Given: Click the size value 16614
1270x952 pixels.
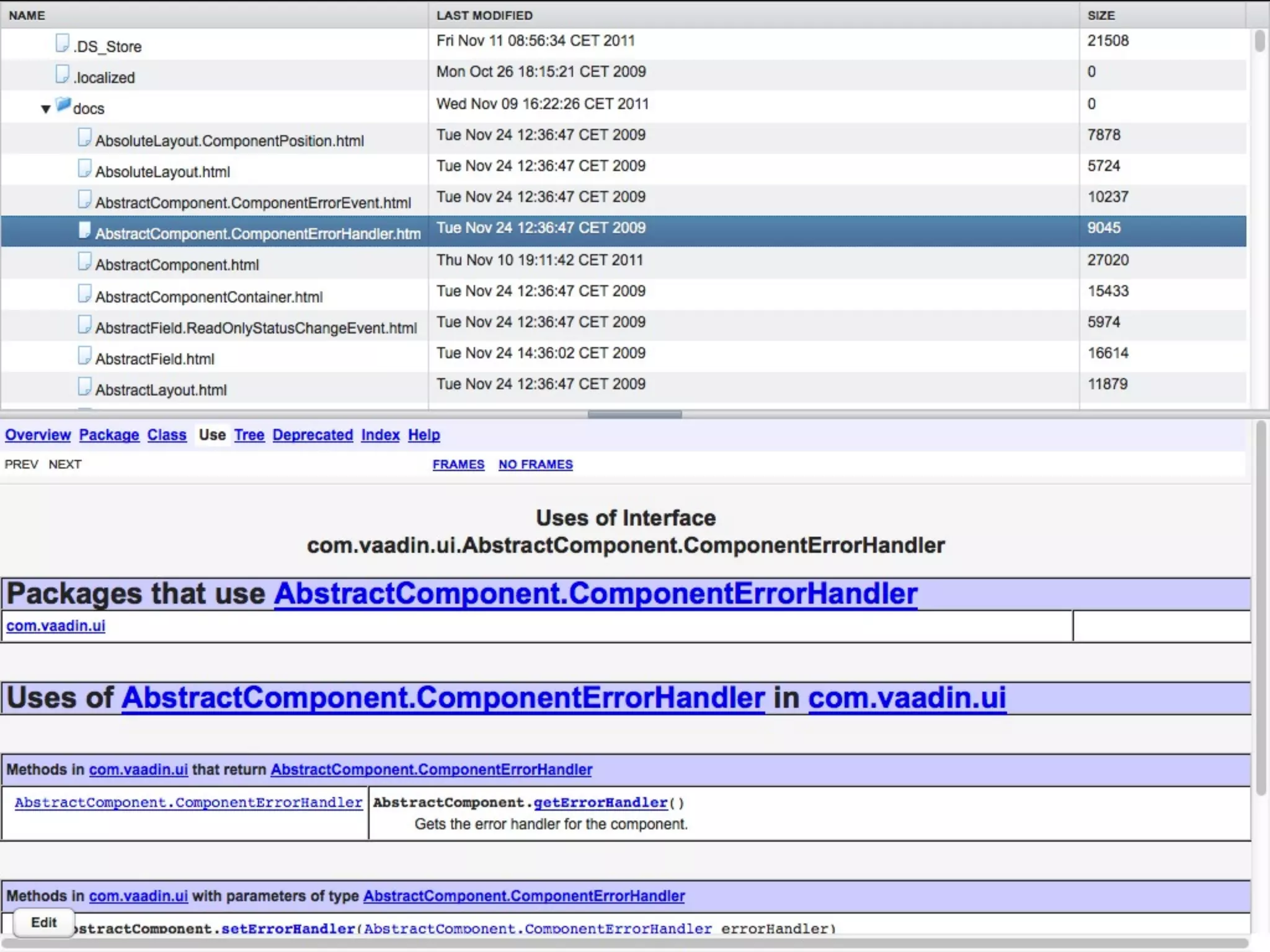Looking at the screenshot, I should pos(1108,353).
